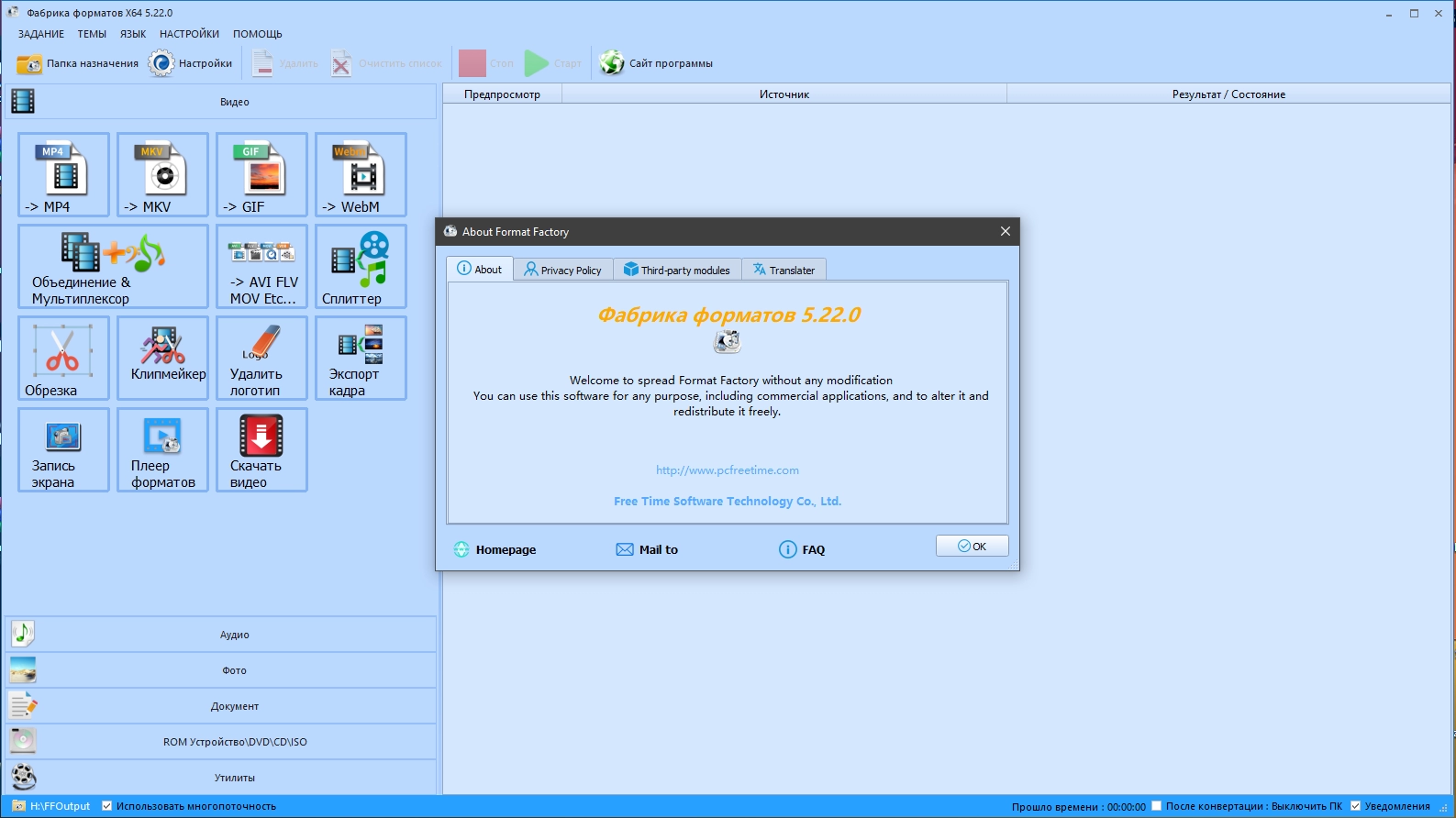Click the Очистить список toolbar button
Image resolution: width=1456 pixels, height=818 pixels.
coord(386,63)
